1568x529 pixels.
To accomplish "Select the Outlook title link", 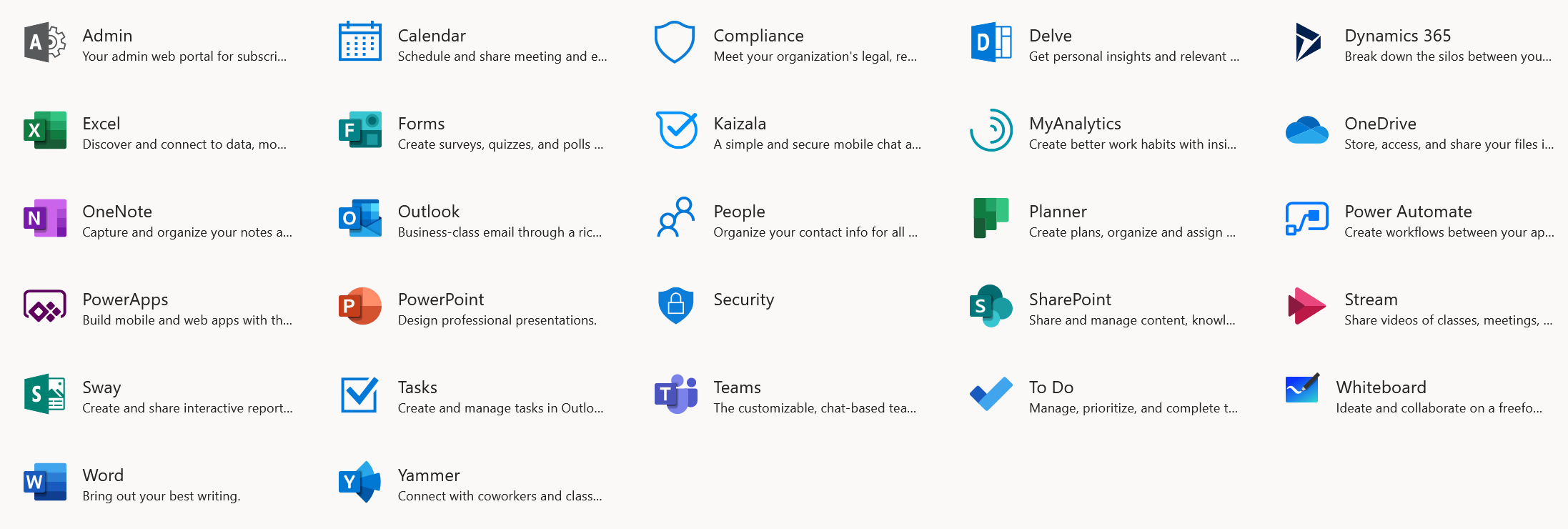I will click(x=429, y=212).
